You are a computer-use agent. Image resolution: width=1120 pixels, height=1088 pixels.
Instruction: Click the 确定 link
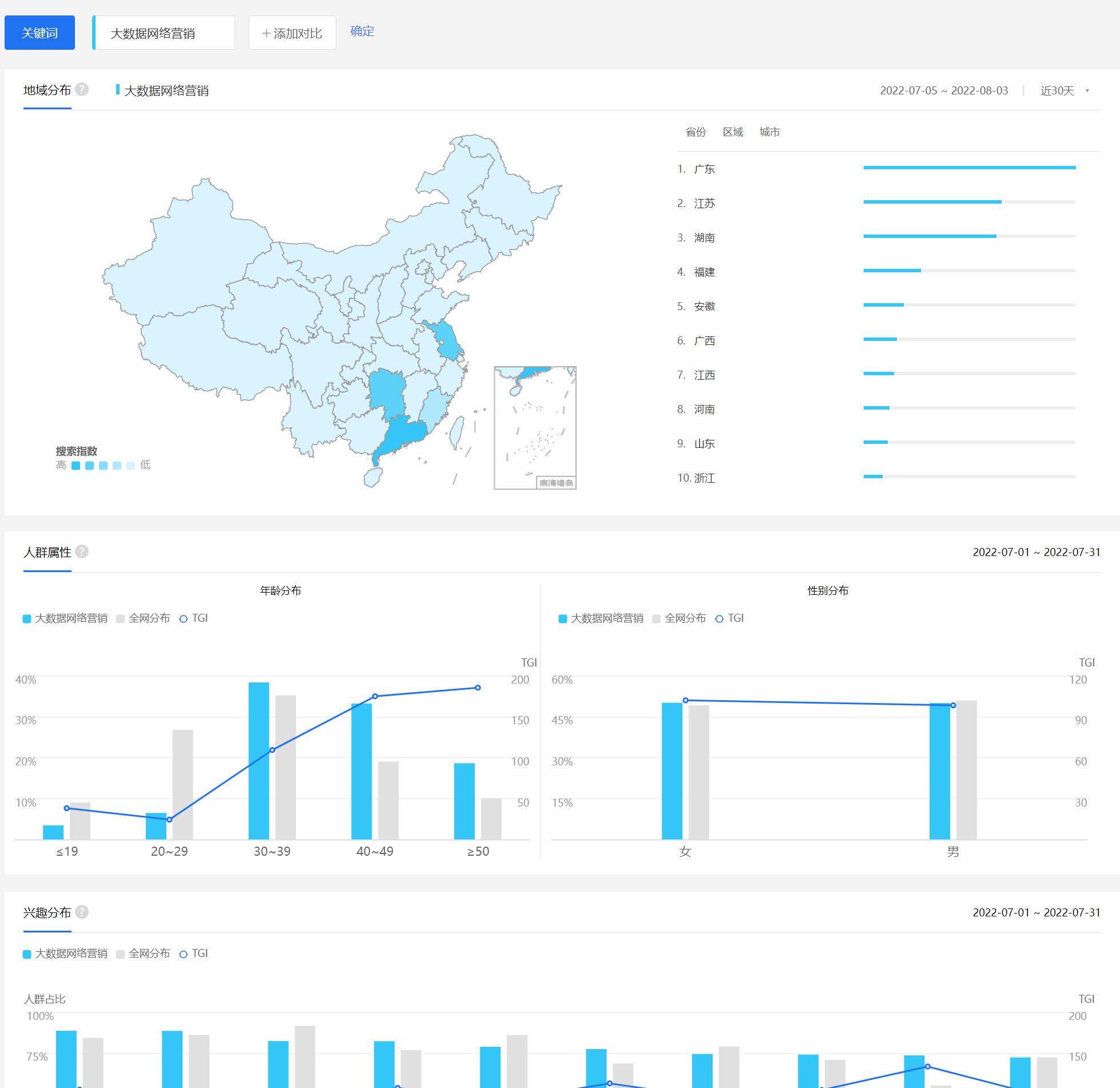point(362,31)
